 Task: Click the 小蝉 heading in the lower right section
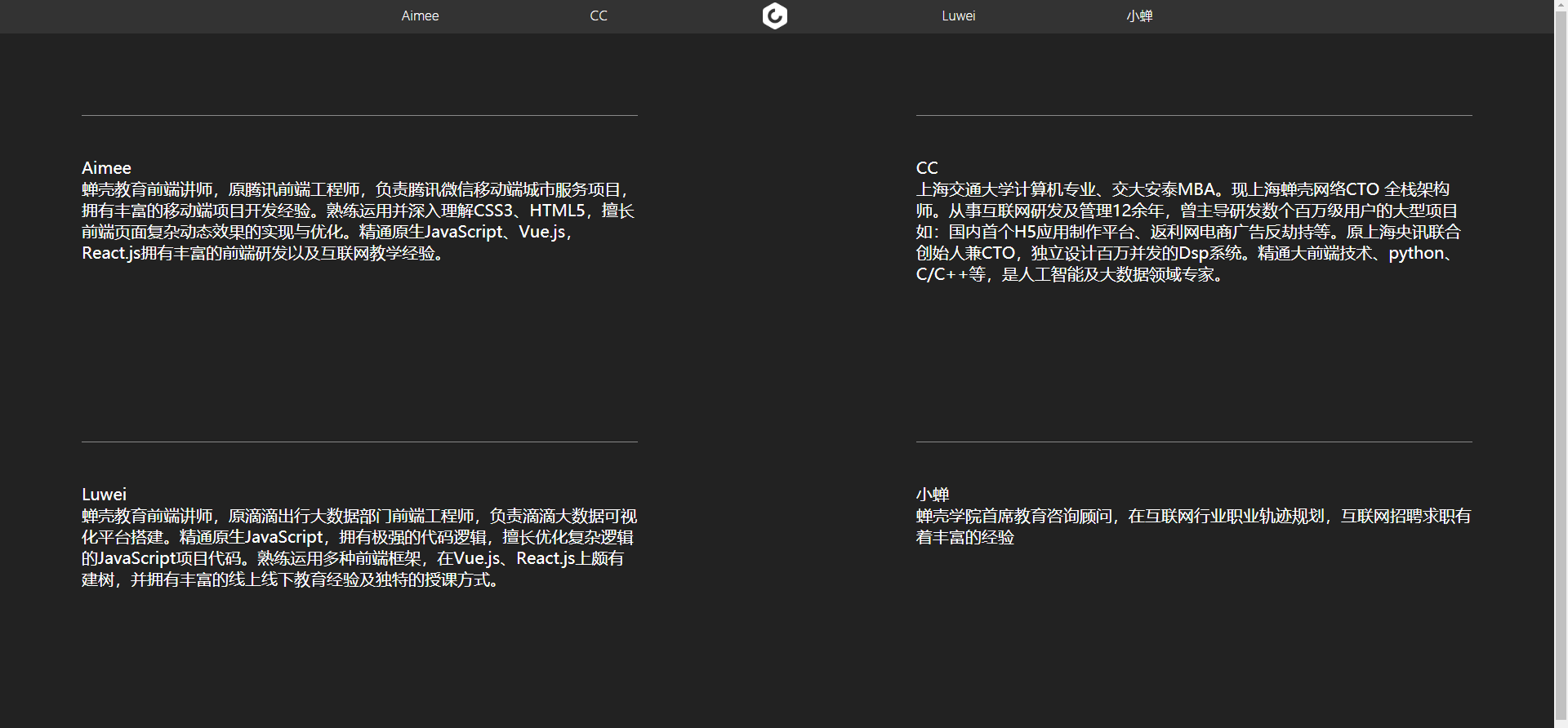tap(932, 495)
